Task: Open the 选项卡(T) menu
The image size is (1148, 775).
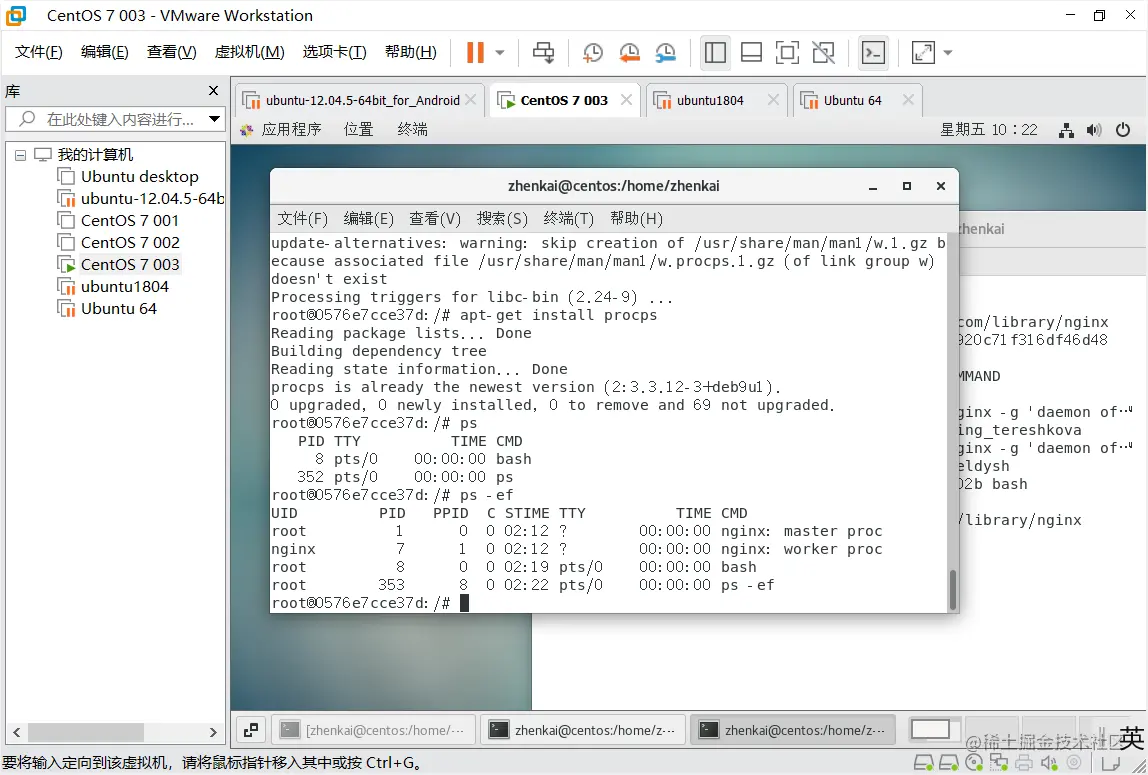Action: 335,52
